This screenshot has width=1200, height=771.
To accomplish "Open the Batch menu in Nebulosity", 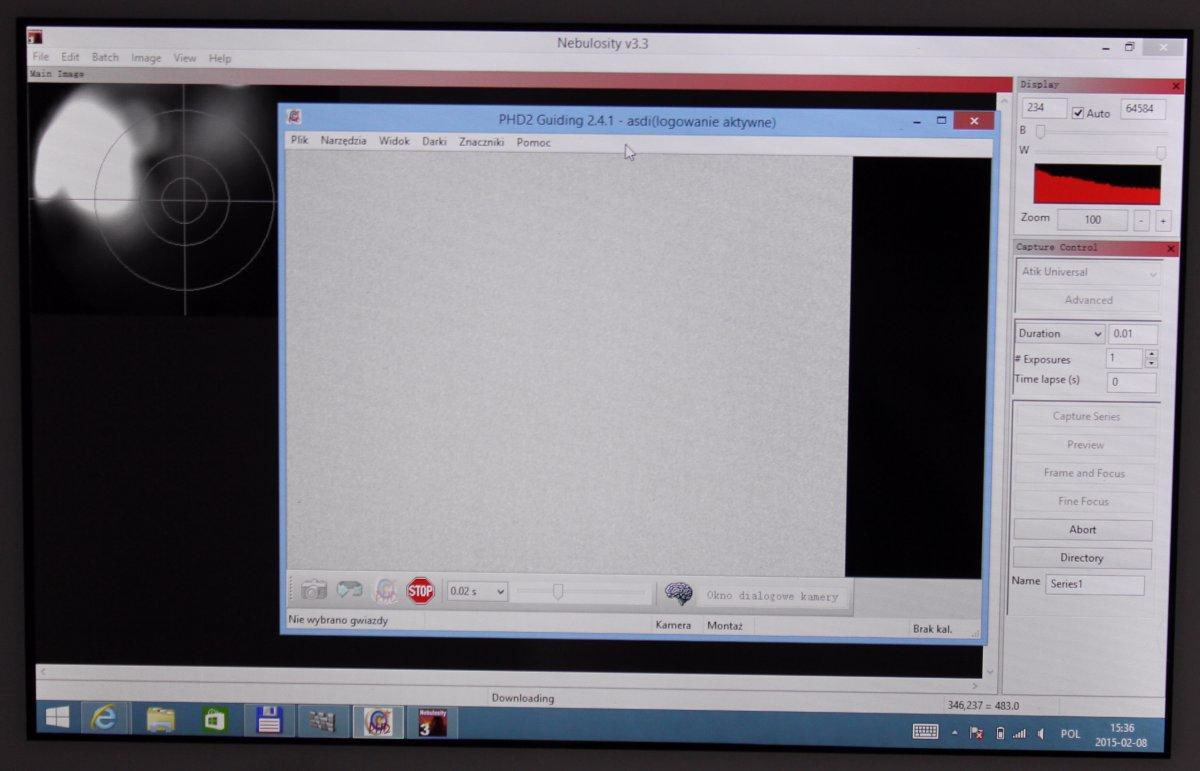I will click(105, 58).
